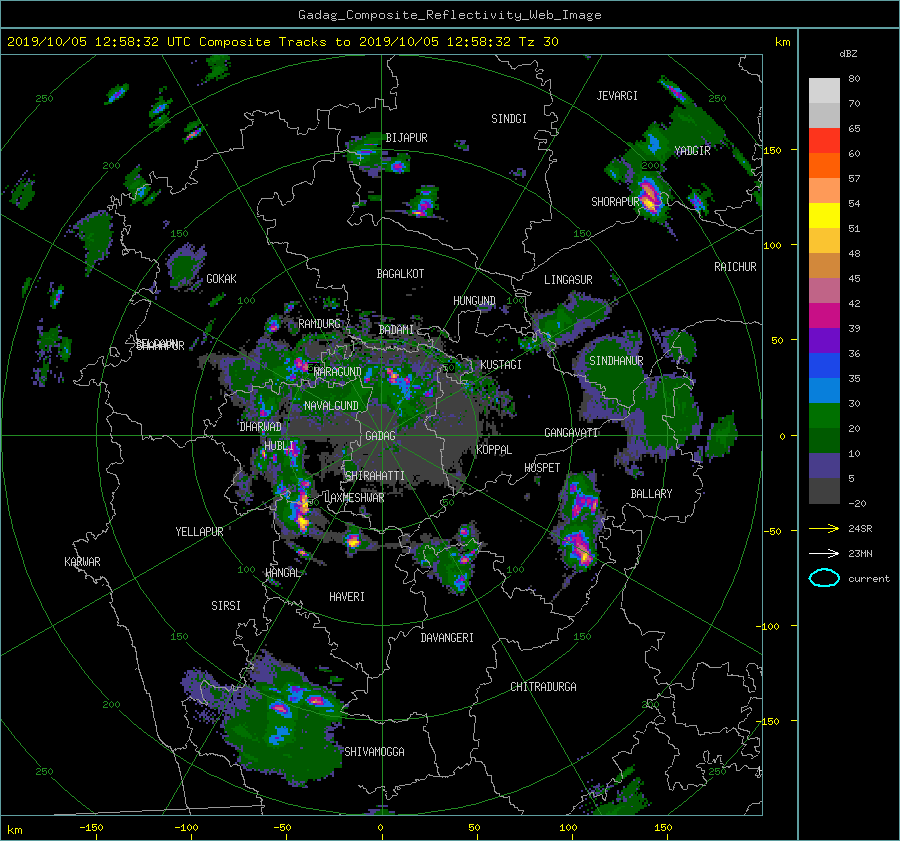The height and width of the screenshot is (841, 900).
Task: Select the bright green 30 dBZ swatch
Action: tap(824, 416)
